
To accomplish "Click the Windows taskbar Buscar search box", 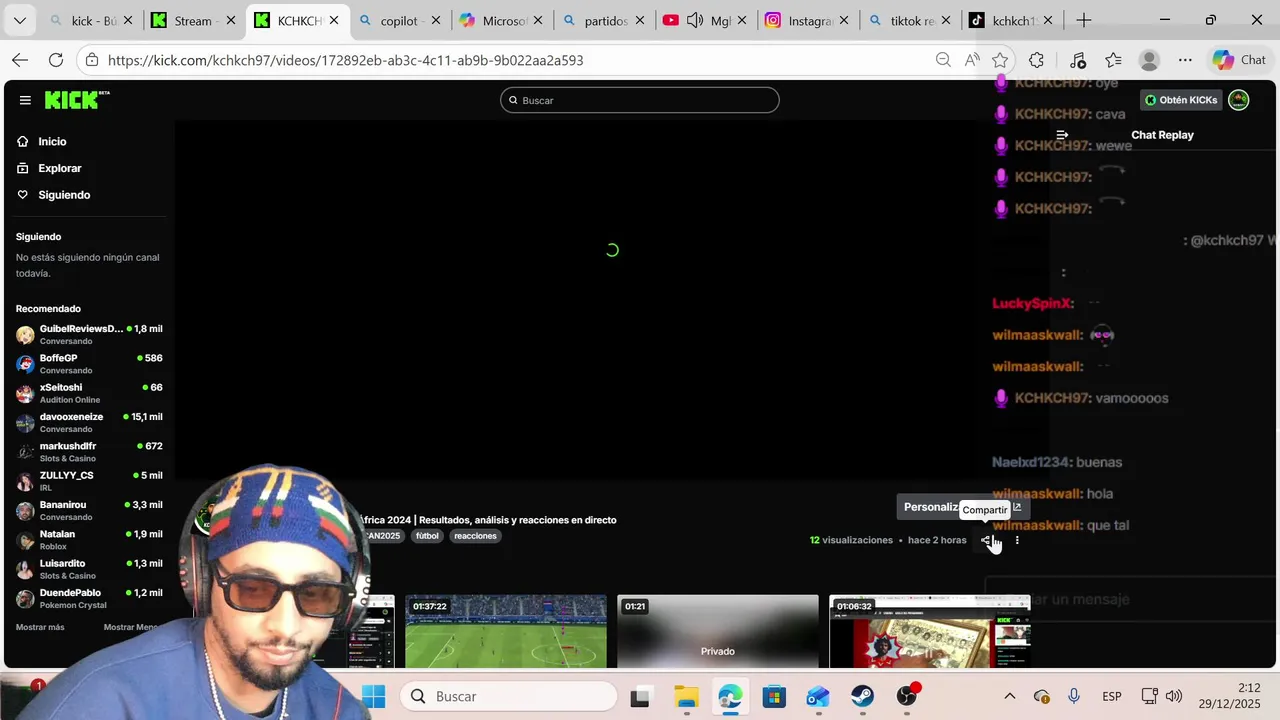I will coord(510,696).
